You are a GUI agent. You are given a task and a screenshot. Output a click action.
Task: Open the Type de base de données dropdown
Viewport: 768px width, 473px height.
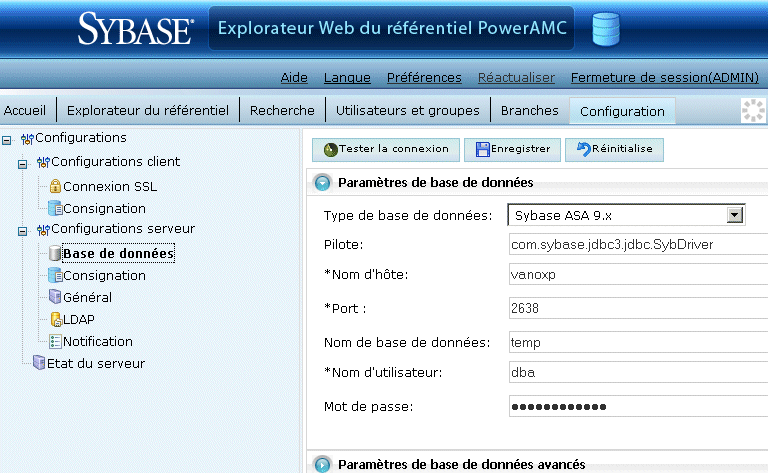[x=735, y=215]
